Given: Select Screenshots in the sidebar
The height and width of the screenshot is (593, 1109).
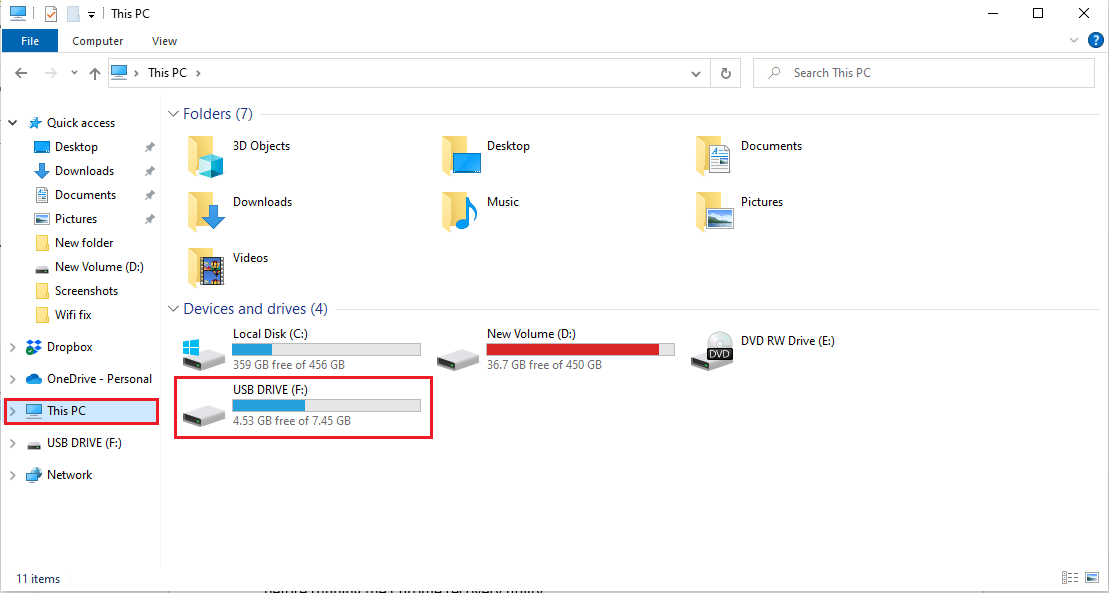Looking at the screenshot, I should [86, 292].
